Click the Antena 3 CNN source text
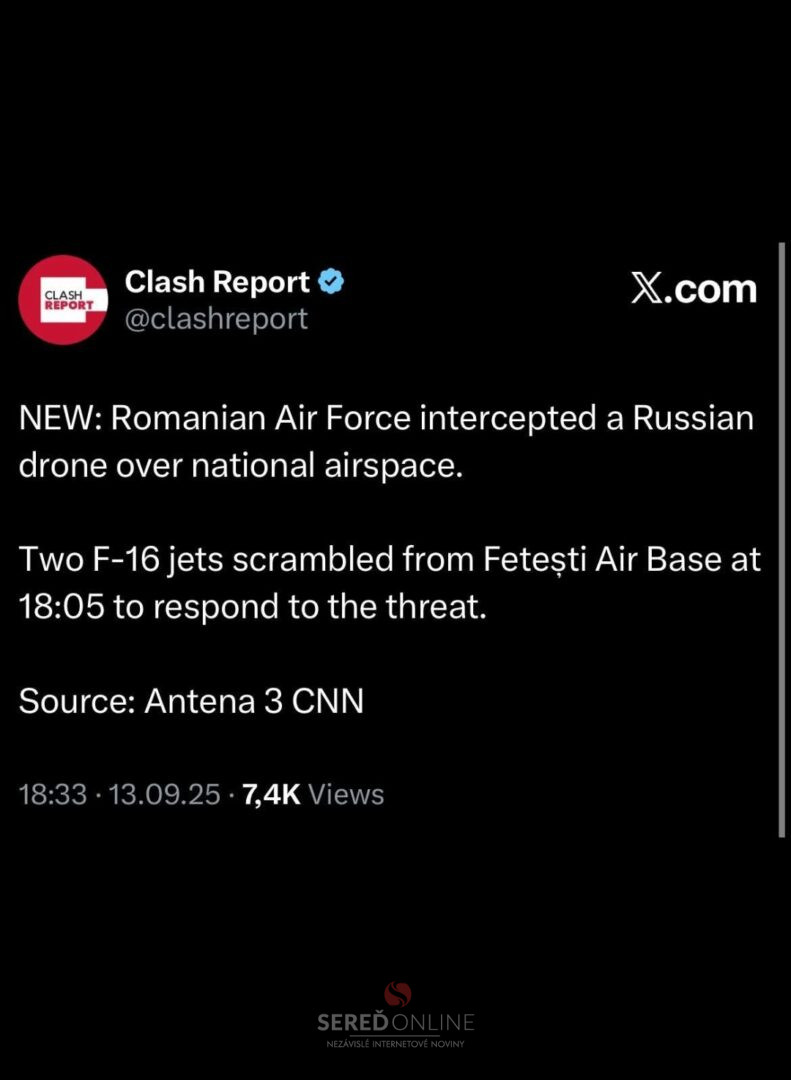Viewport: 791px width, 1080px height. click(254, 701)
